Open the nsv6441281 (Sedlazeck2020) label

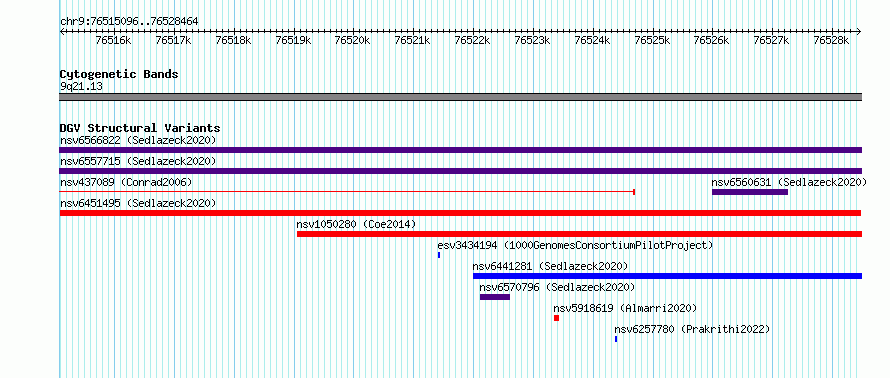pyautogui.click(x=551, y=266)
